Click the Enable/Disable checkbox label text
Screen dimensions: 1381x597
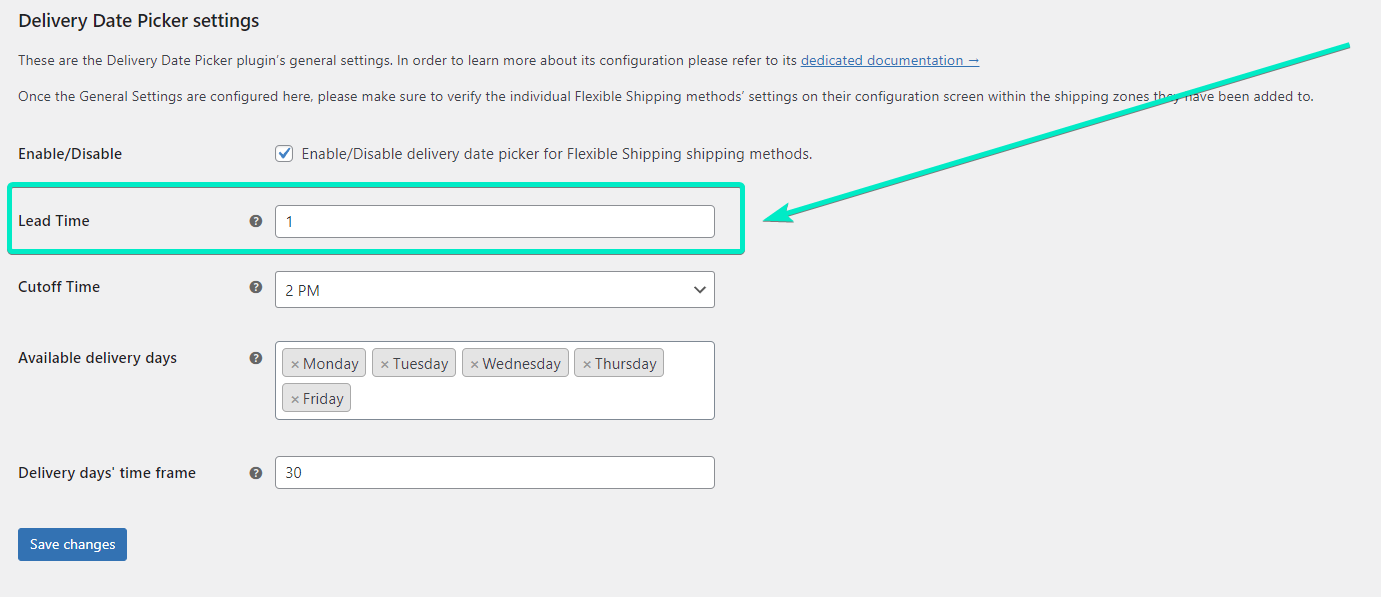(x=556, y=154)
